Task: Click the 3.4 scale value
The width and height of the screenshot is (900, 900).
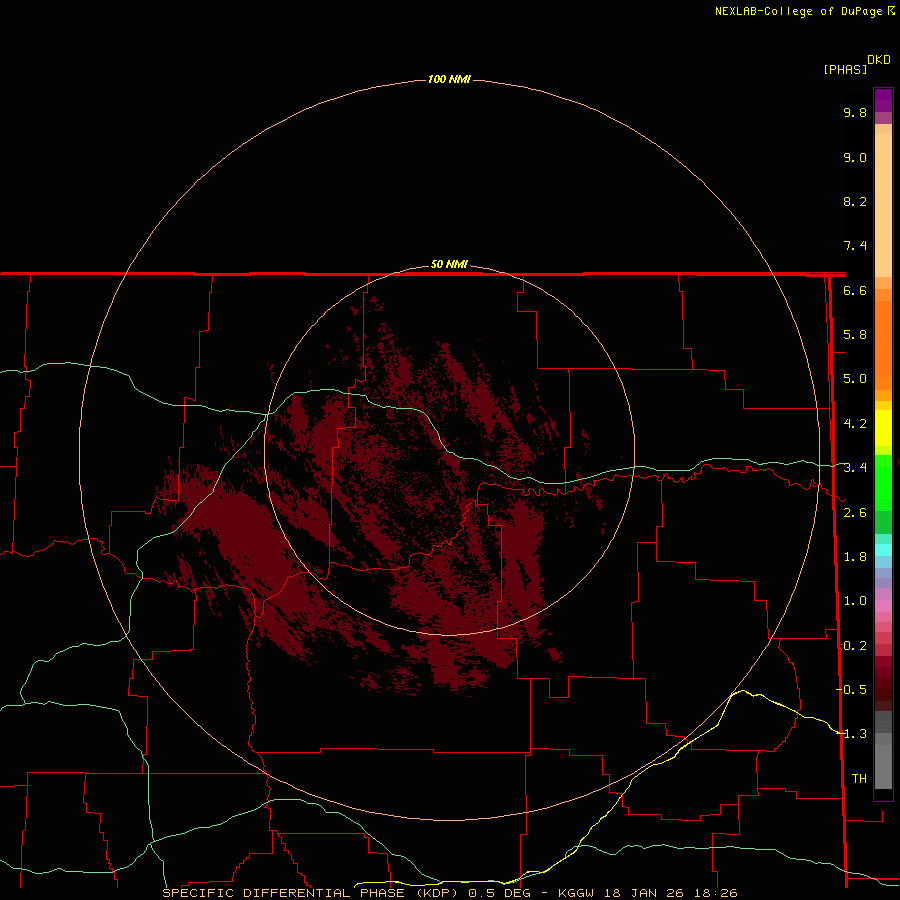Action: click(855, 468)
